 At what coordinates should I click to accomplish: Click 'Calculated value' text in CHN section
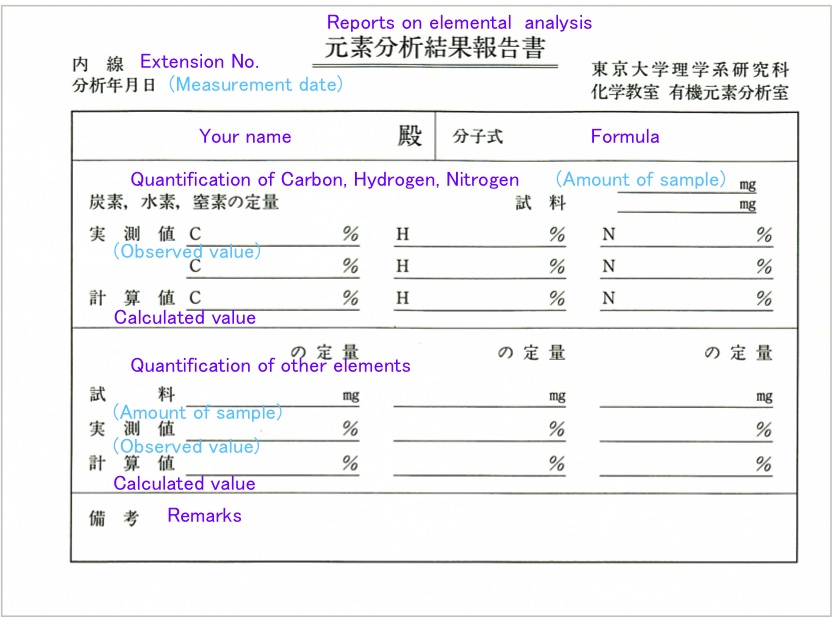[x=185, y=317]
